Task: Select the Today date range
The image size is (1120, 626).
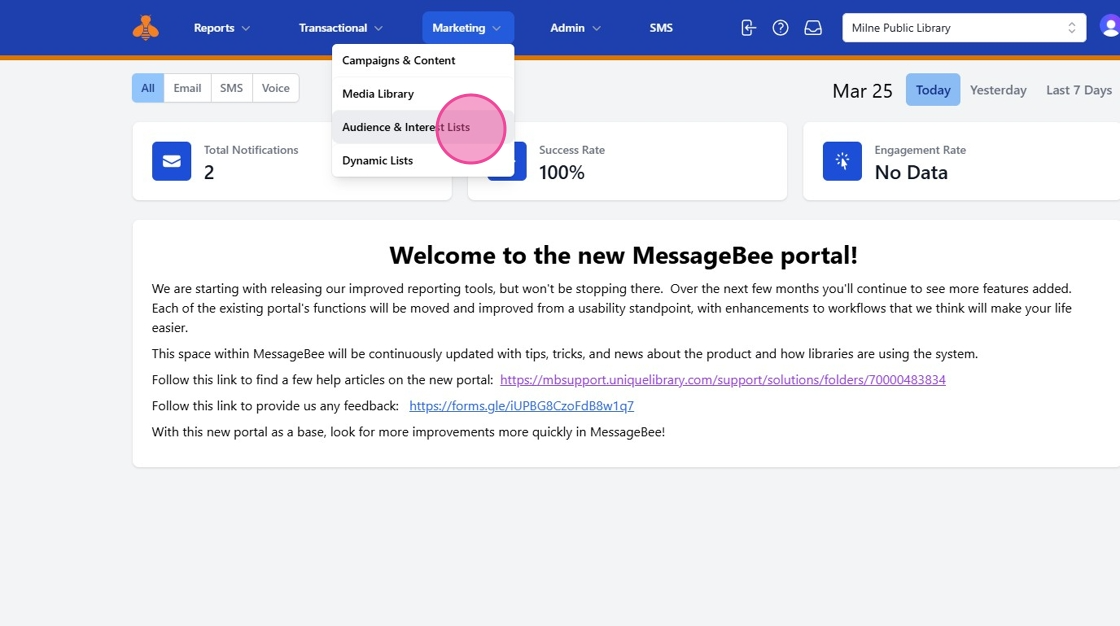Action: point(933,90)
